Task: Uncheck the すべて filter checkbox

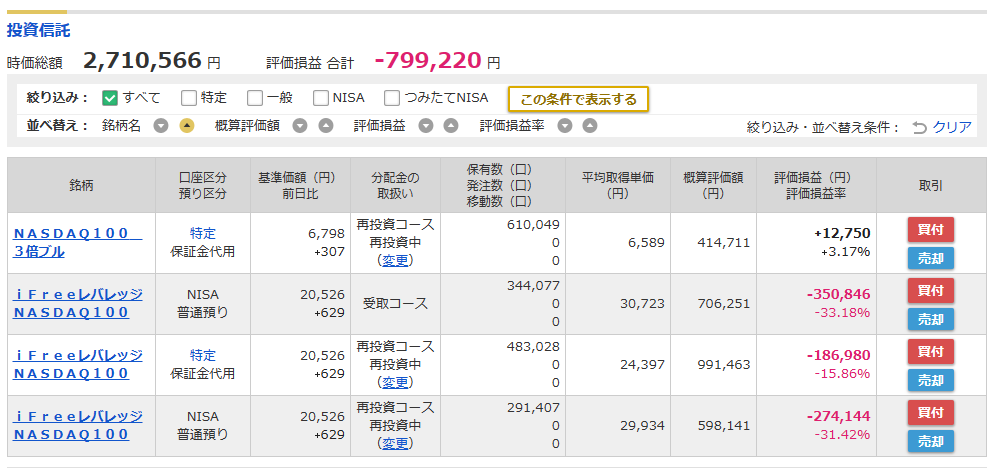Action: [109, 98]
